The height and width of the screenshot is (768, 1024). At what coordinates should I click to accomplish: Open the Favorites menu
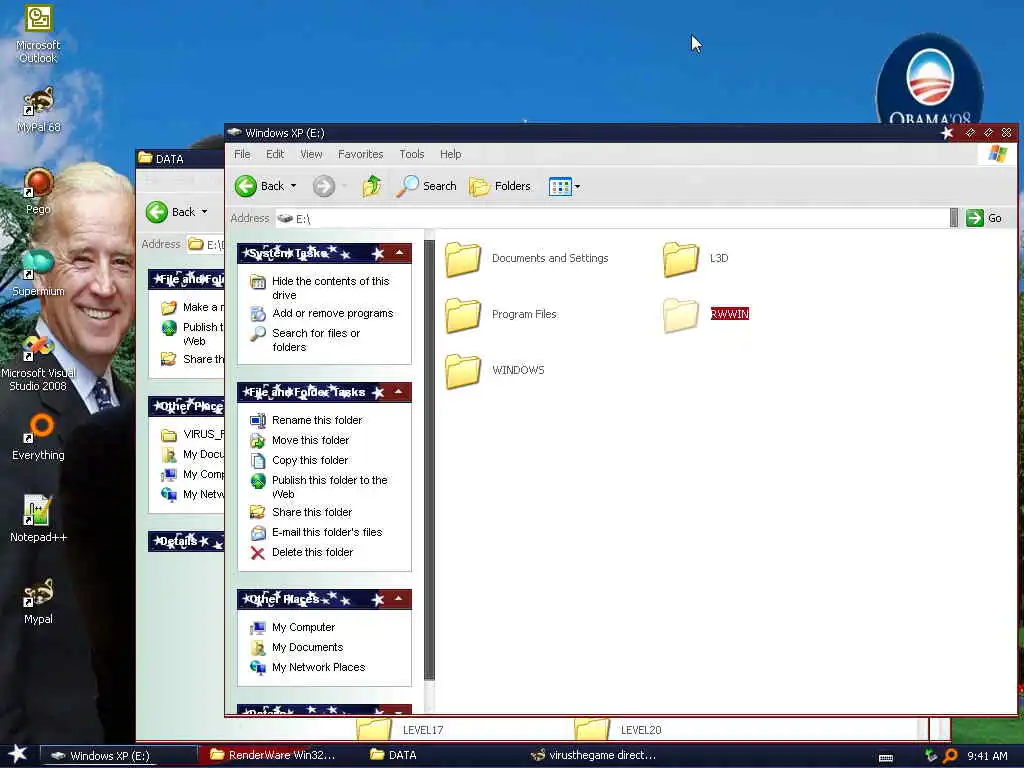click(360, 154)
